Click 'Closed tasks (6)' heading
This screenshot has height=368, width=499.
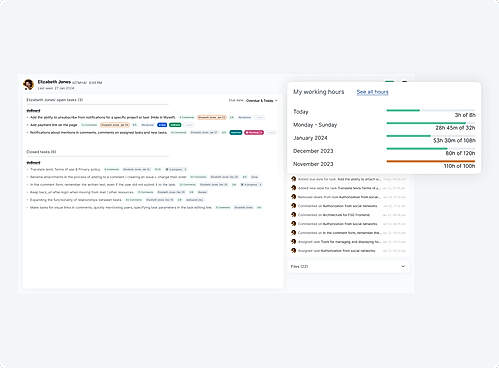pos(41,152)
